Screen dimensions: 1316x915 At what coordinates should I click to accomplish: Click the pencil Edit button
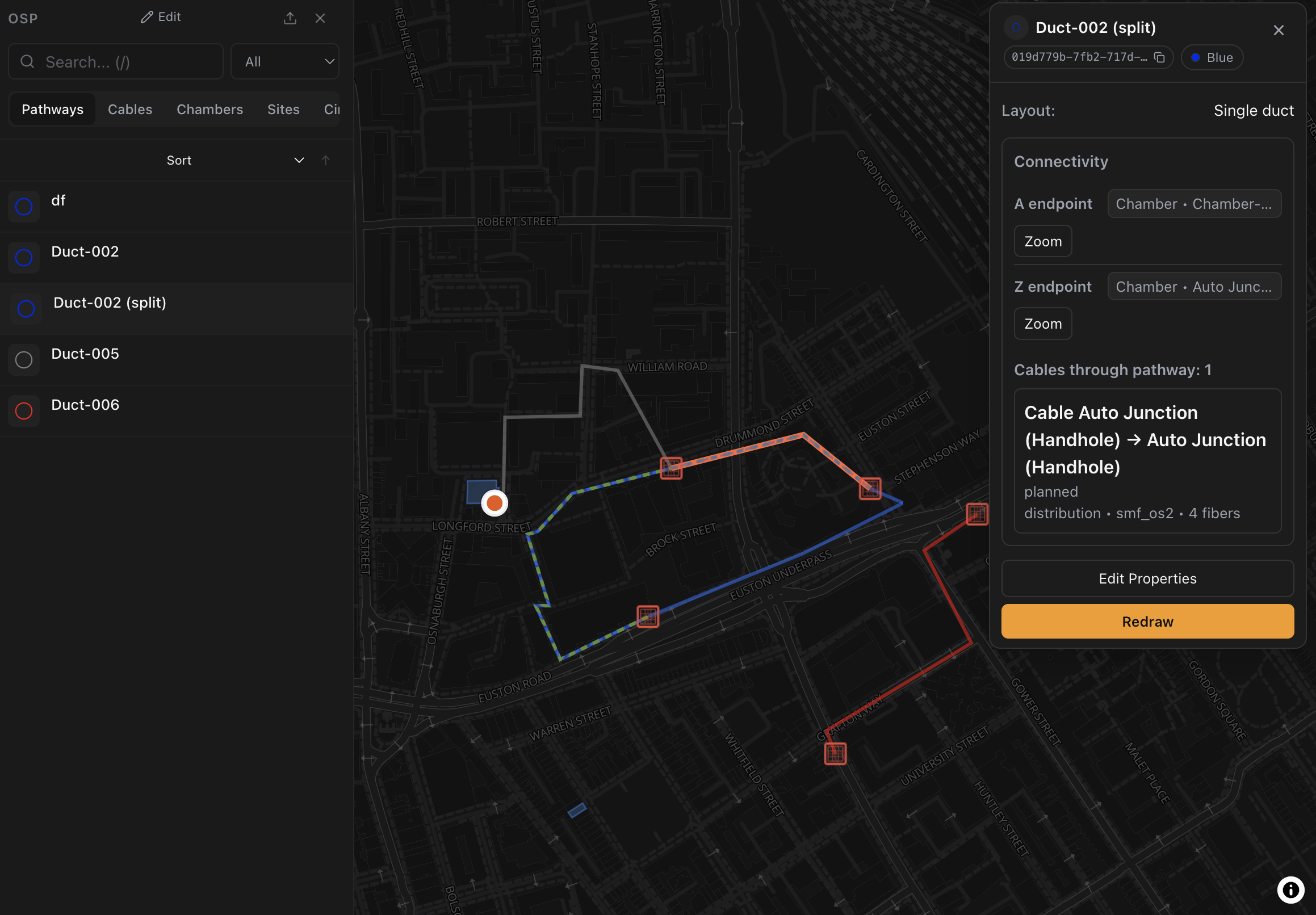(161, 17)
